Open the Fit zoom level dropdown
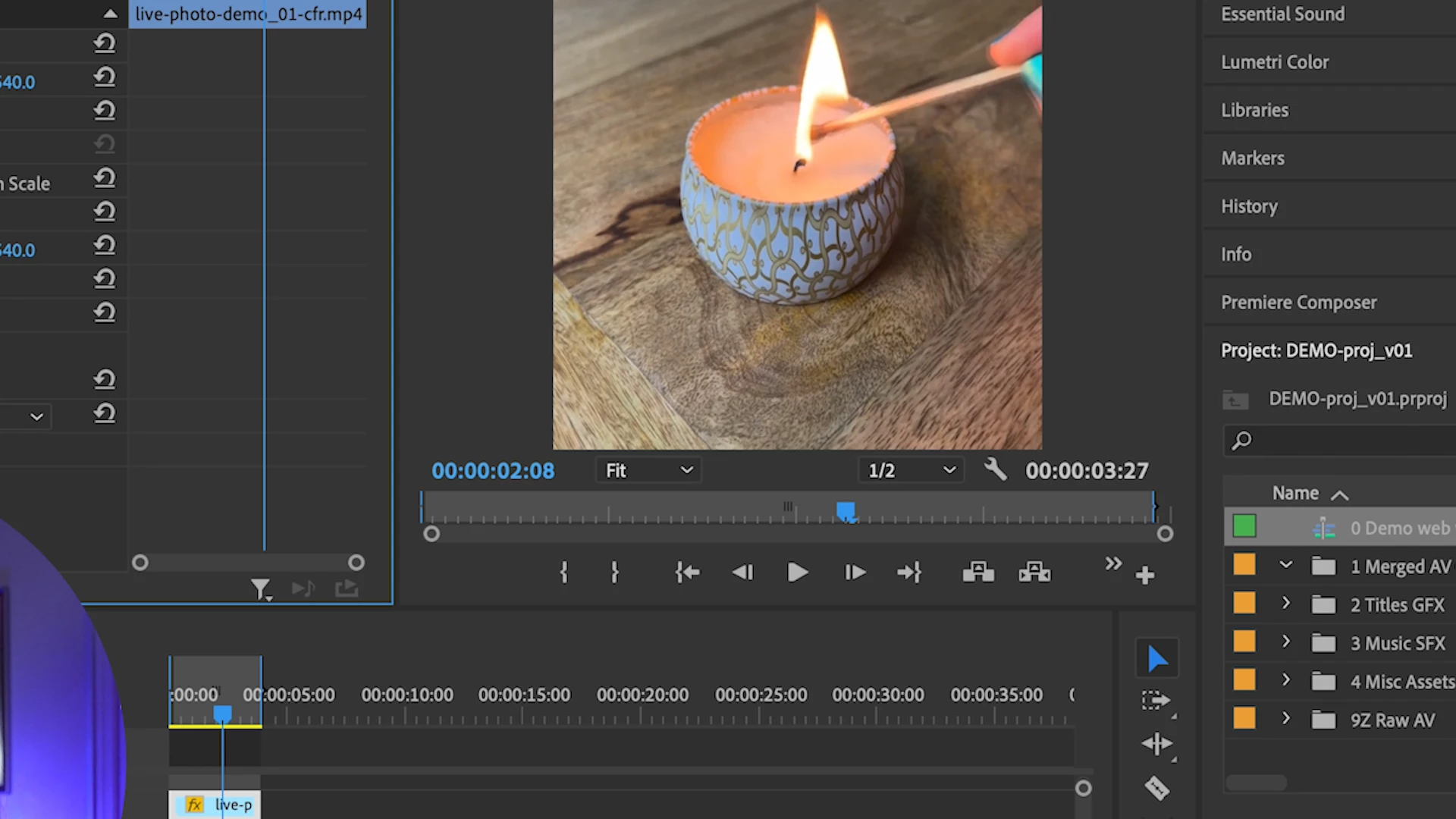The image size is (1456, 819). (648, 471)
